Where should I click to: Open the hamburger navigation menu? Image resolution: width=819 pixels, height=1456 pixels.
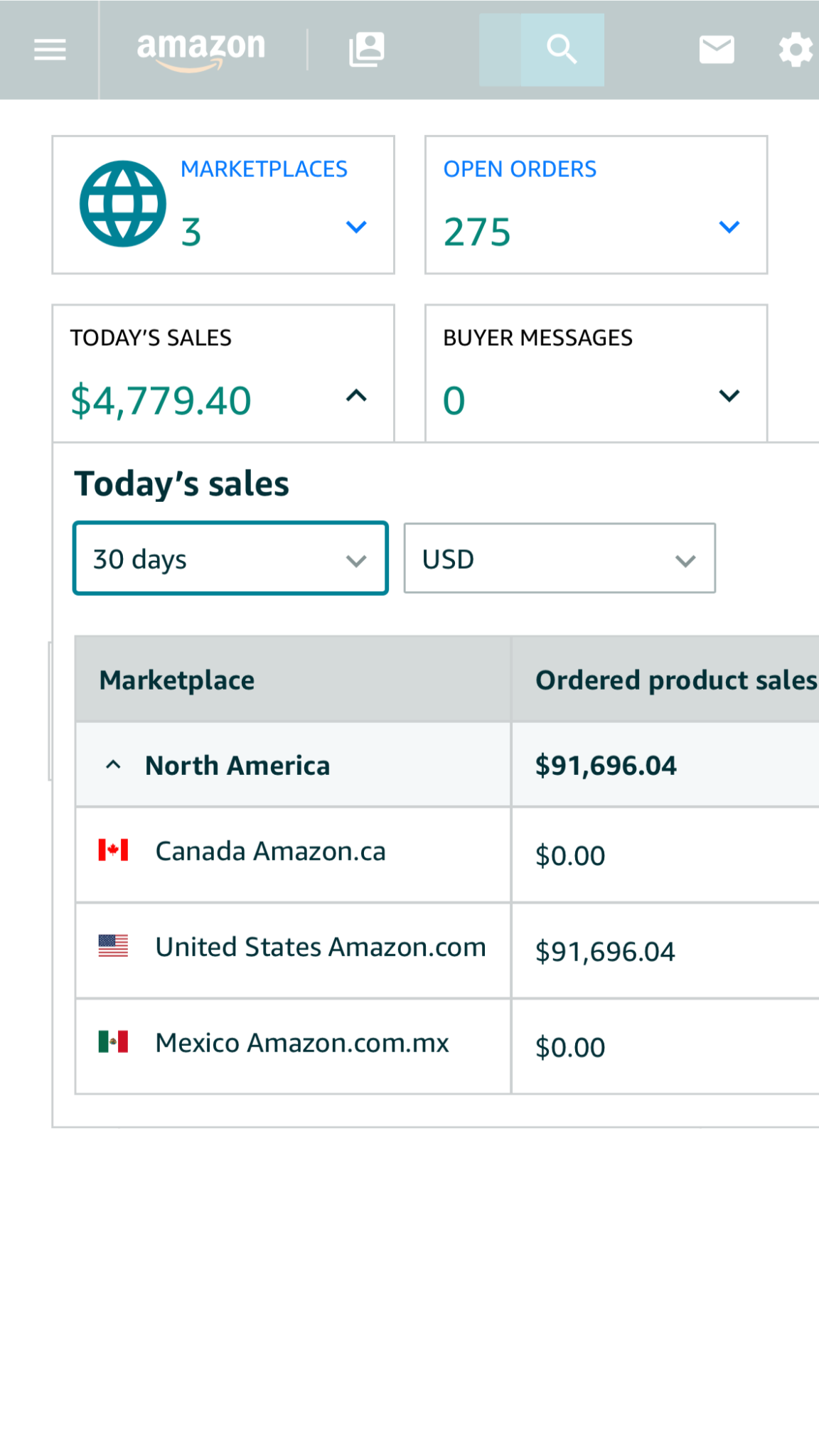pos(50,49)
